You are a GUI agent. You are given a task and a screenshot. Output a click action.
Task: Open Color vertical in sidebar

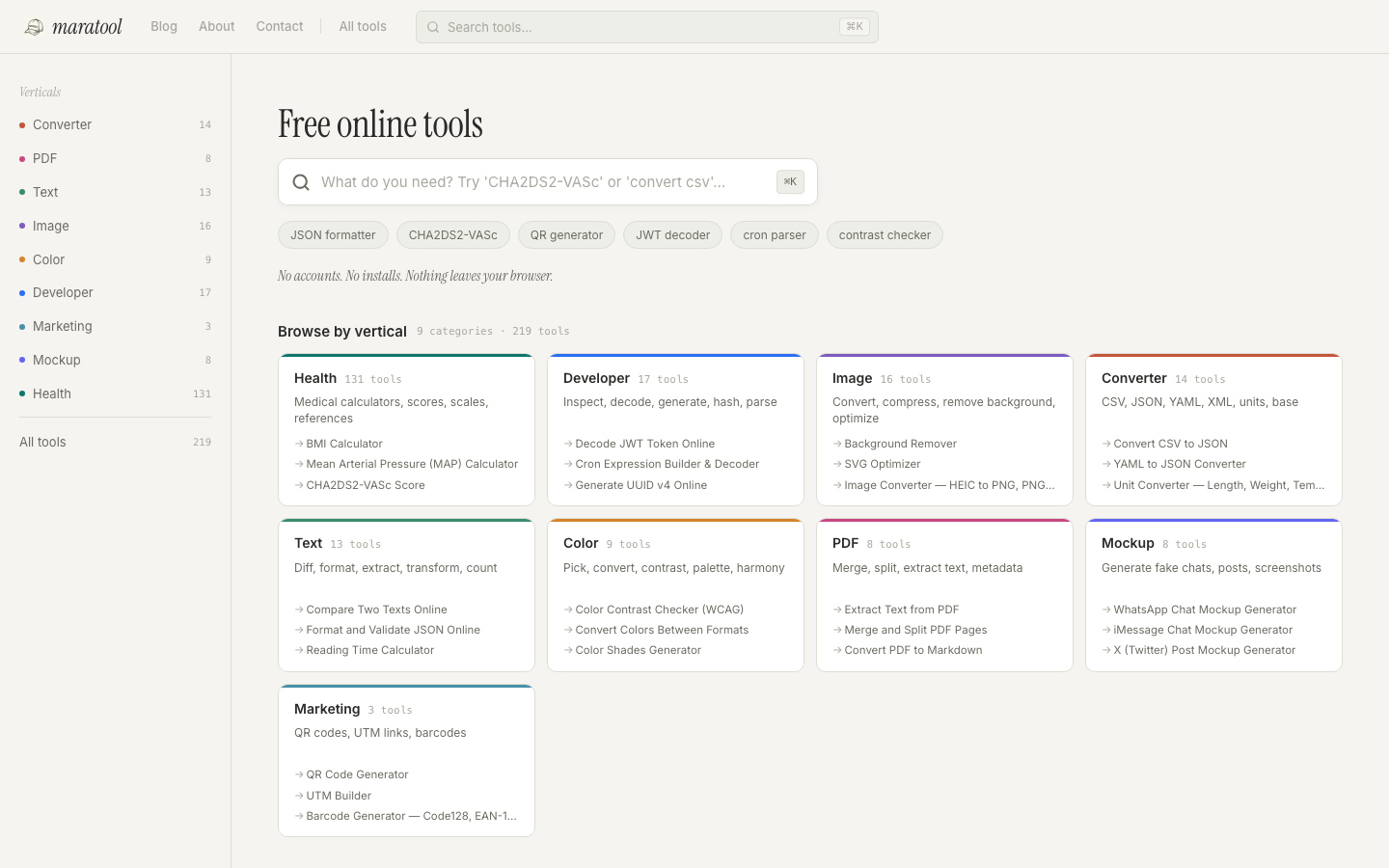[116, 259]
